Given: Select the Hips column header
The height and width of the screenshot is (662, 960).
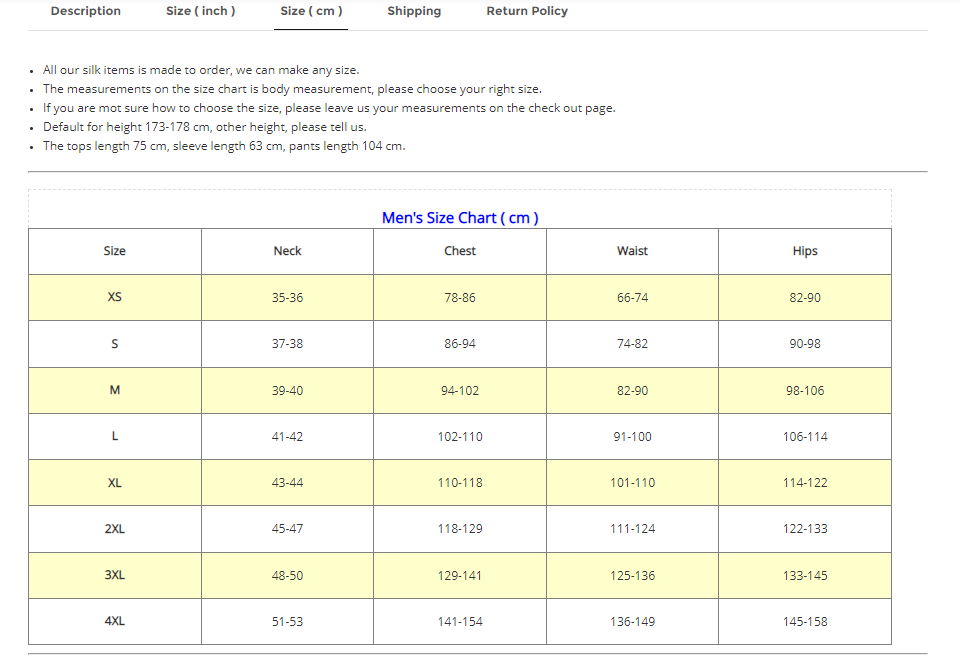Looking at the screenshot, I should coord(804,251).
